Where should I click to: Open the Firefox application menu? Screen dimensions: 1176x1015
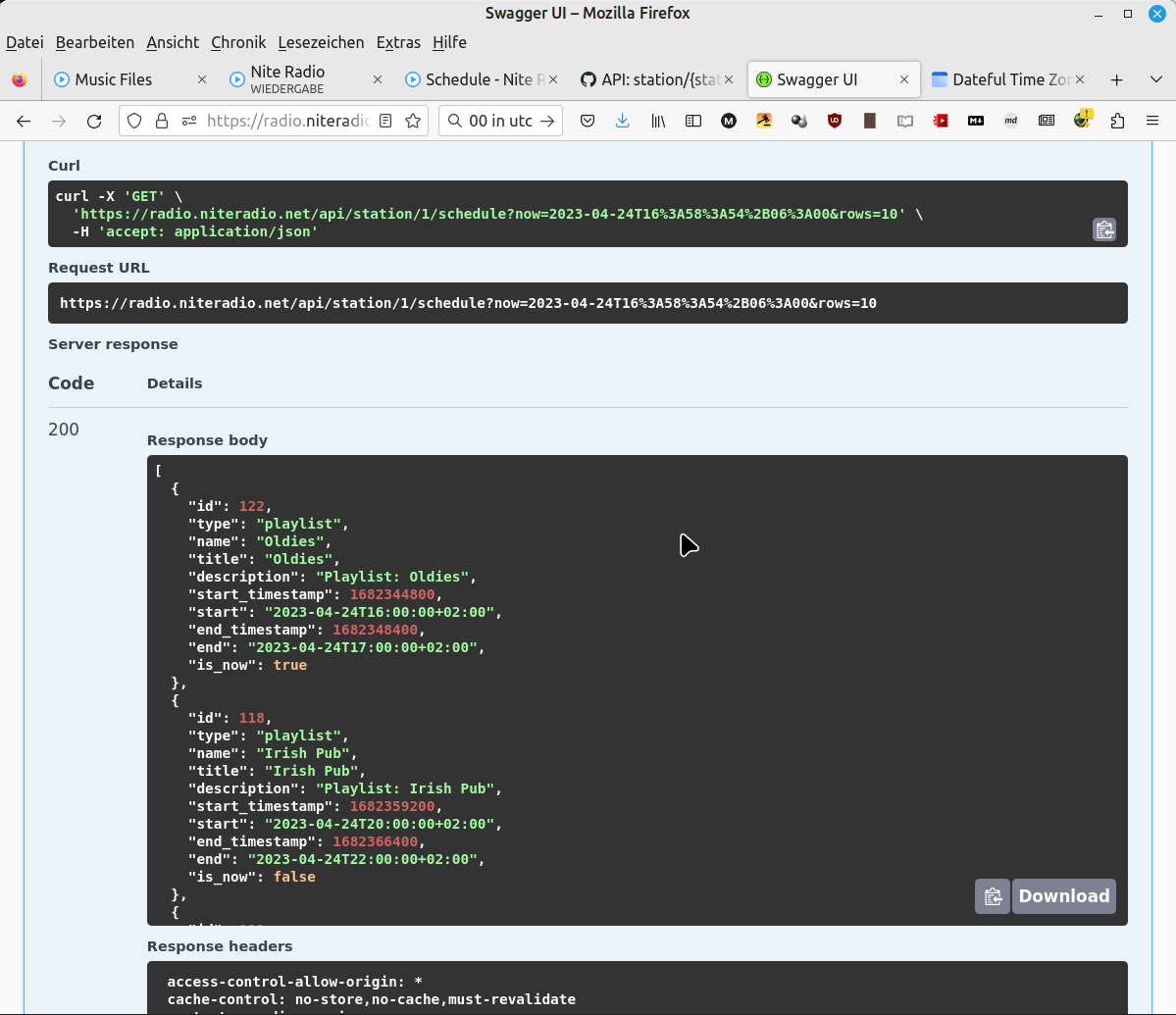pos(1150,121)
